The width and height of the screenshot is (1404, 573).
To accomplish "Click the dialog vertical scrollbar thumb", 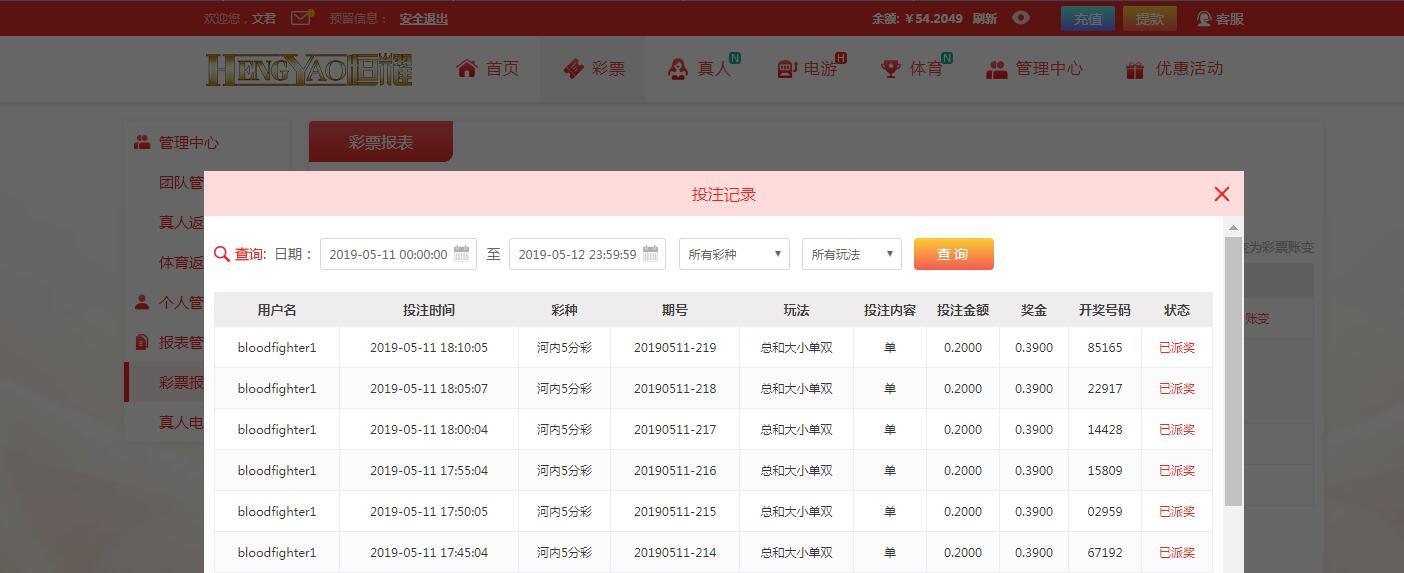I will point(1233,371).
